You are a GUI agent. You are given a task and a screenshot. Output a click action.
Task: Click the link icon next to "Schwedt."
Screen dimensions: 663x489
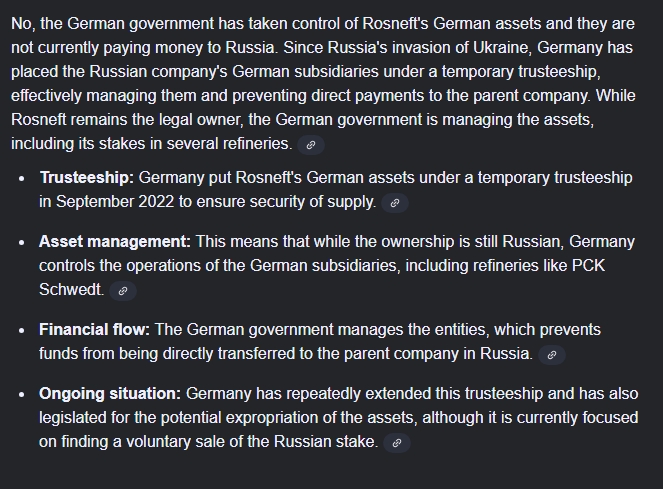click(x=123, y=291)
